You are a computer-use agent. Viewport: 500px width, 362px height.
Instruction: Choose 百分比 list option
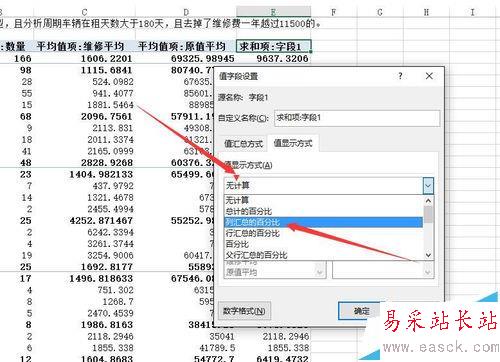click(x=324, y=244)
